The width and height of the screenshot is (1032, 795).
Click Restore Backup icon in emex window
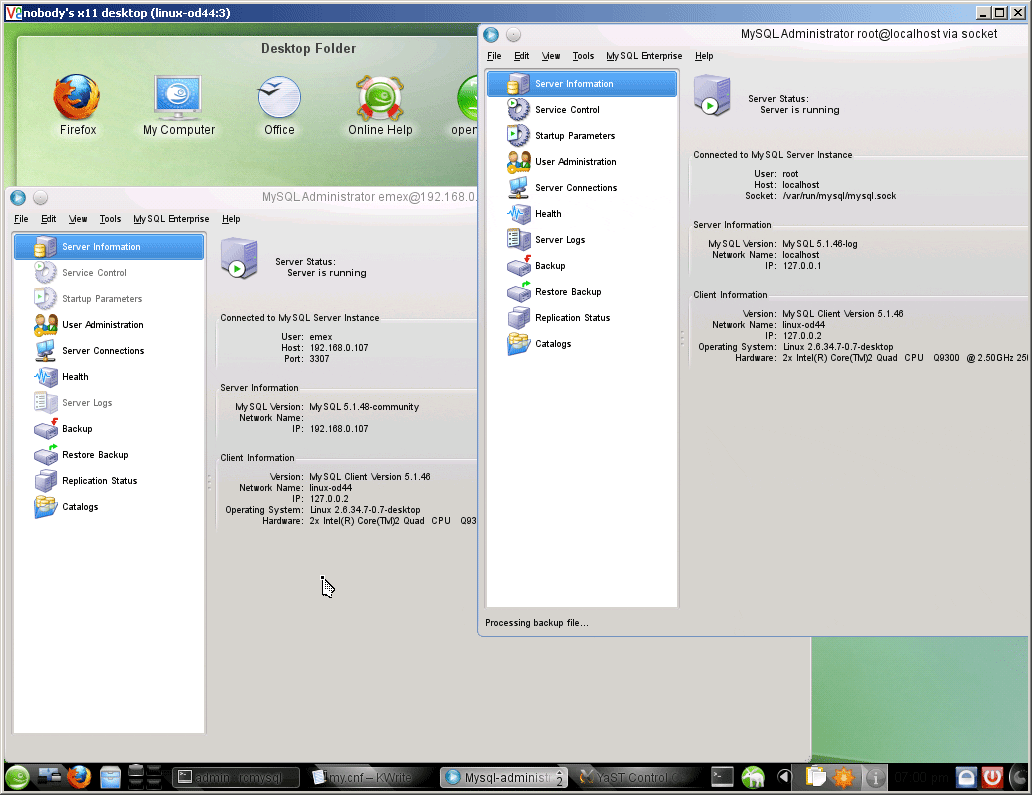pyautogui.click(x=45, y=455)
